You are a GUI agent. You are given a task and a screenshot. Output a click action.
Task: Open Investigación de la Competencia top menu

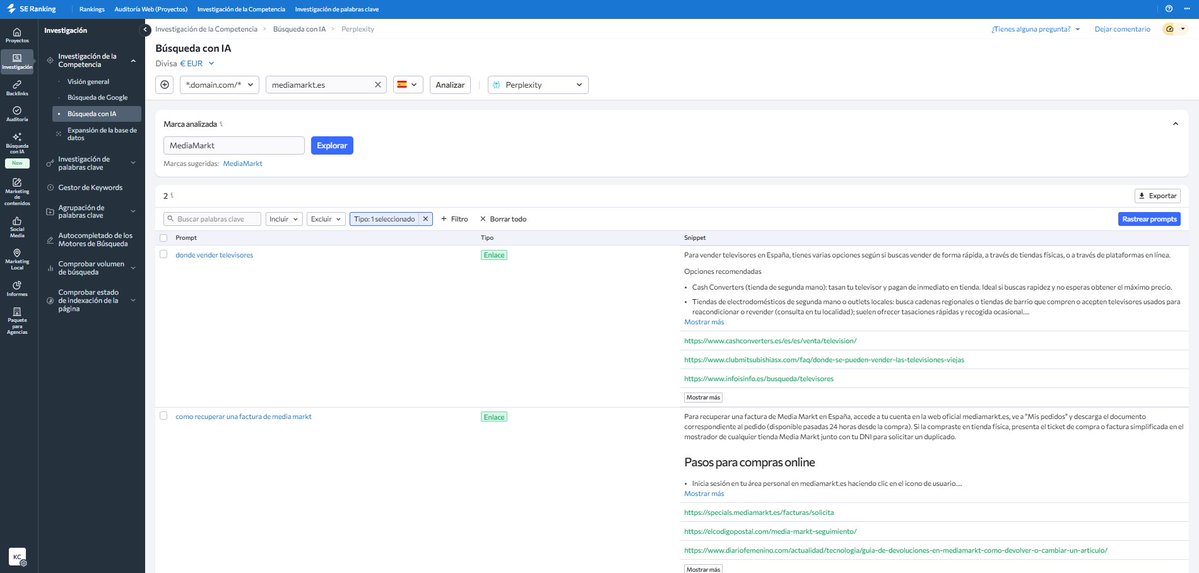point(241,9)
